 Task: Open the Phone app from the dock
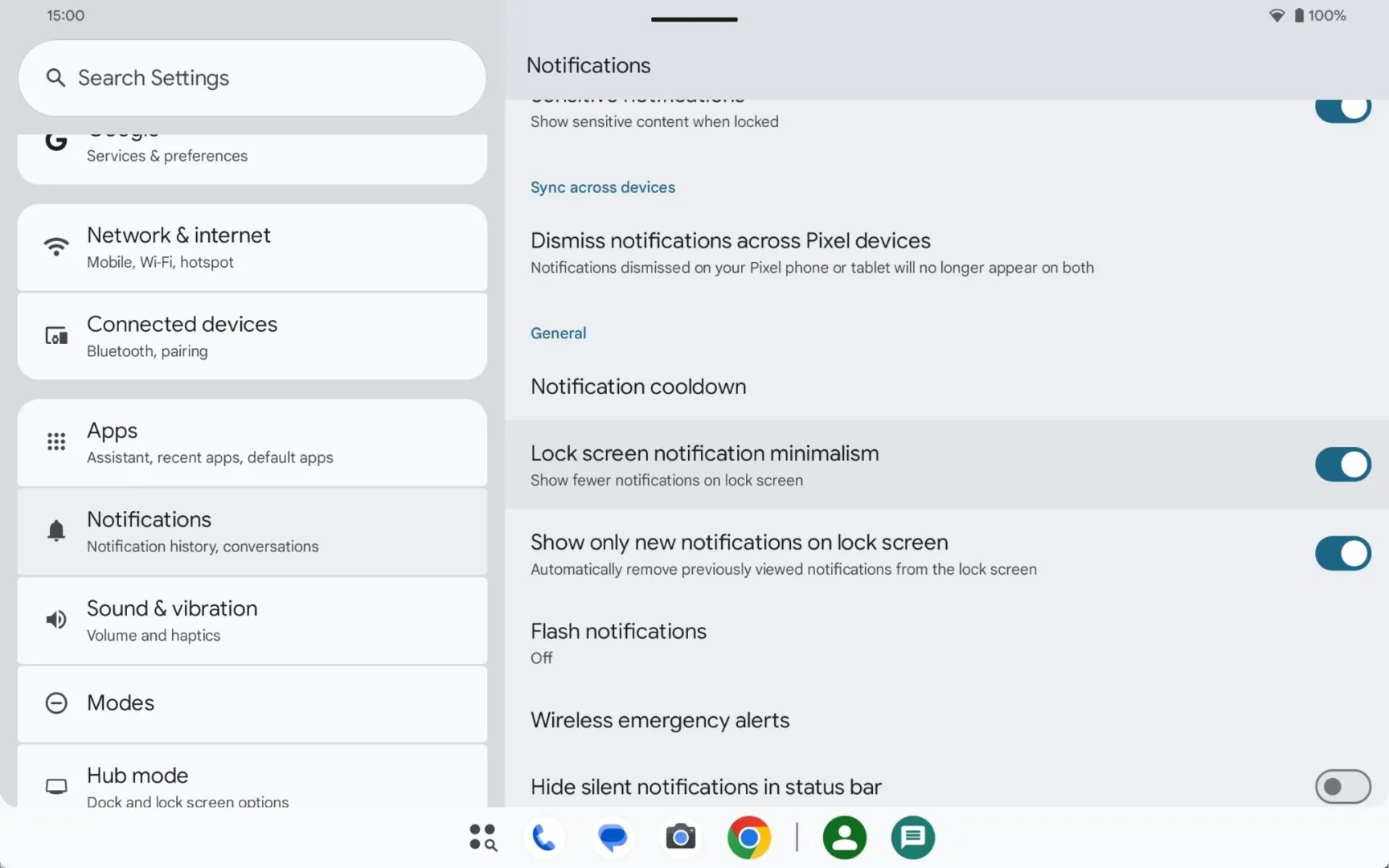(x=544, y=837)
